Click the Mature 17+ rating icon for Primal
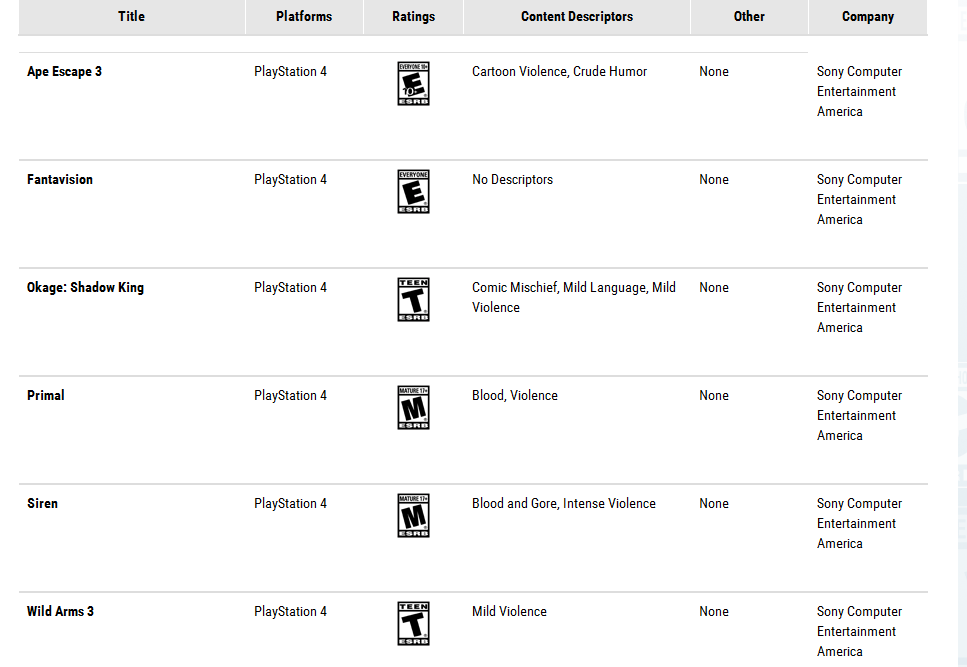 point(413,408)
